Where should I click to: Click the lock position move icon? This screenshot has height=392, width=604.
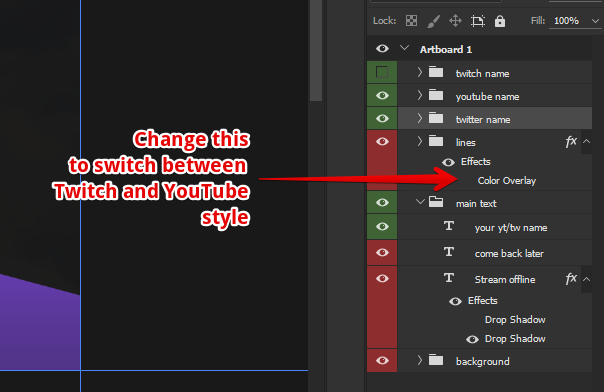[x=455, y=20]
